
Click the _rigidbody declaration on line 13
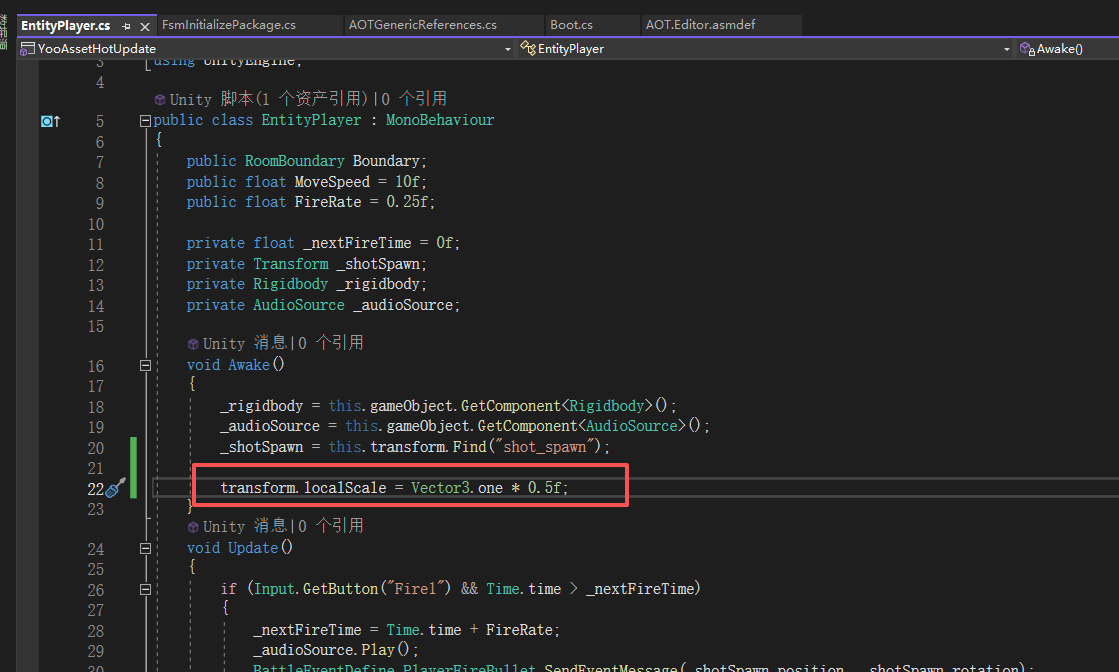(378, 284)
